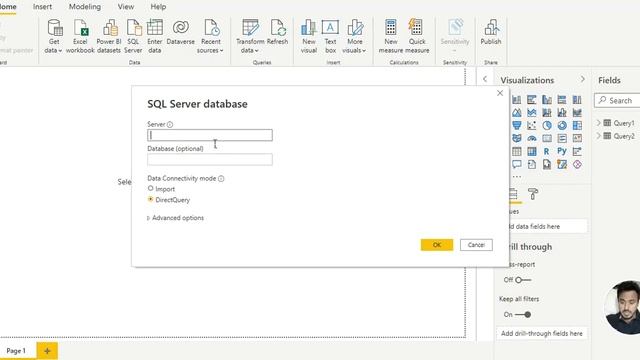Viewport: 640px width, 360px height.
Task: Select the Donut chart visualization
Action: [562, 125]
